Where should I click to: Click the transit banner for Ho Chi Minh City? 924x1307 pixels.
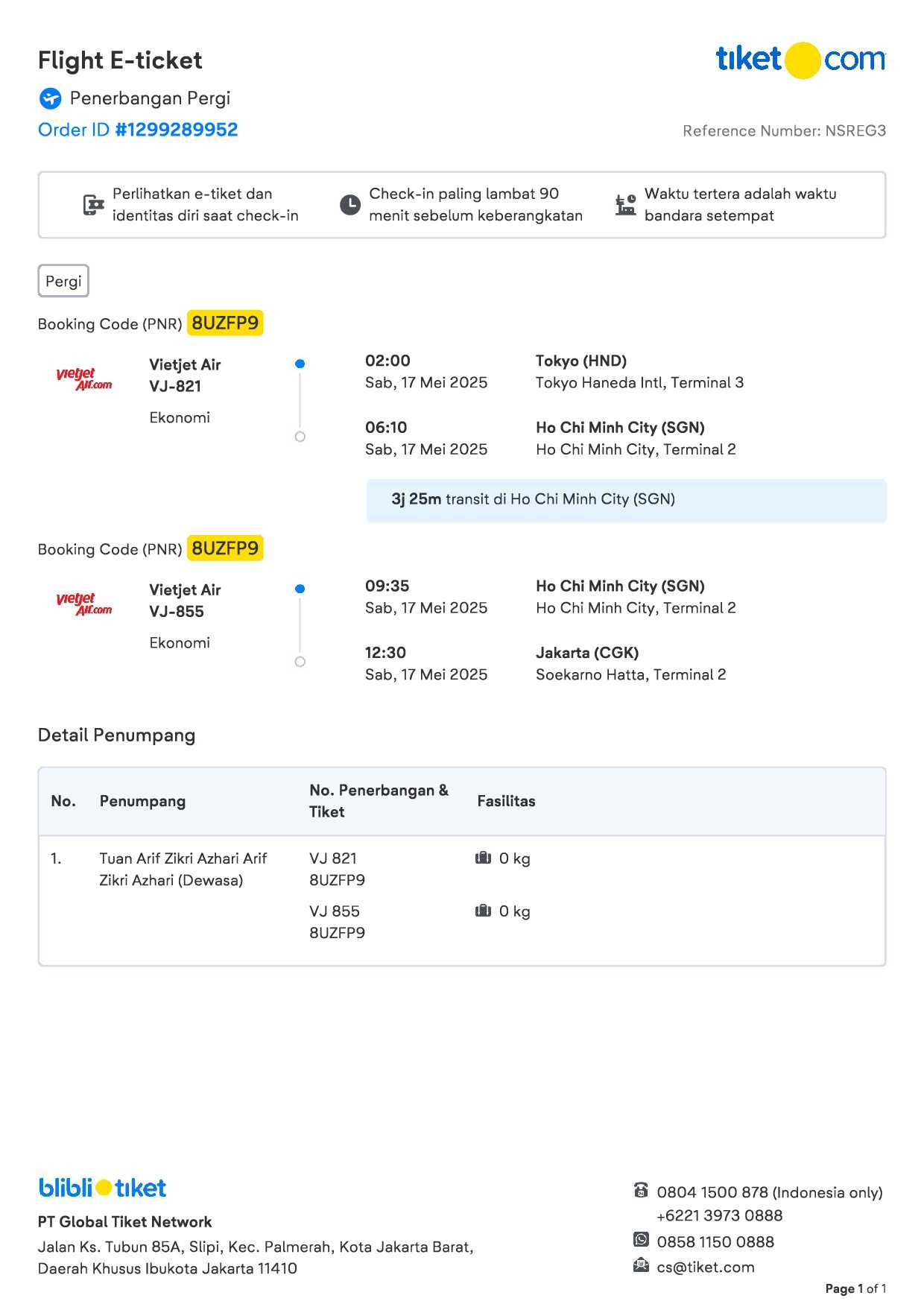pyautogui.click(x=626, y=500)
